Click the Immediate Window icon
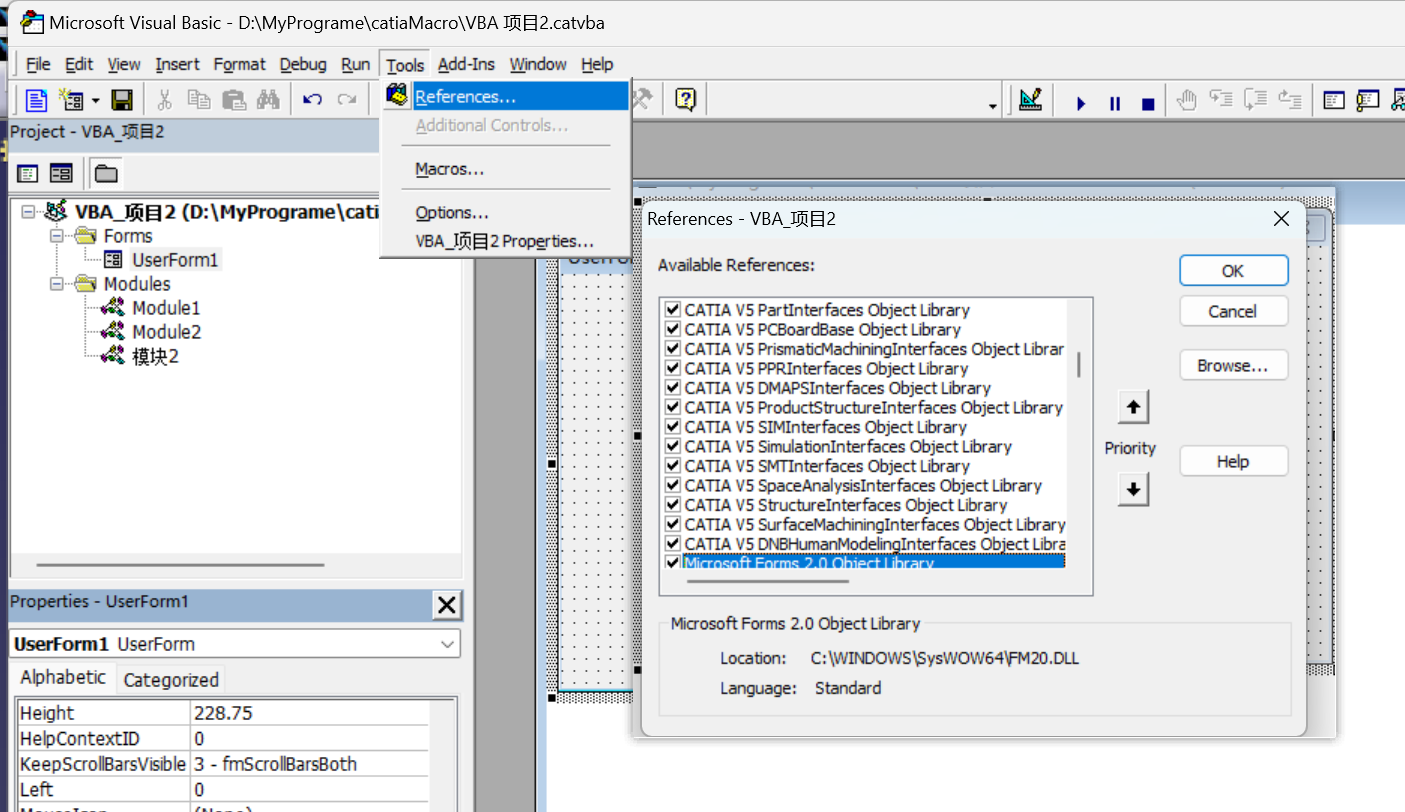 [1368, 100]
